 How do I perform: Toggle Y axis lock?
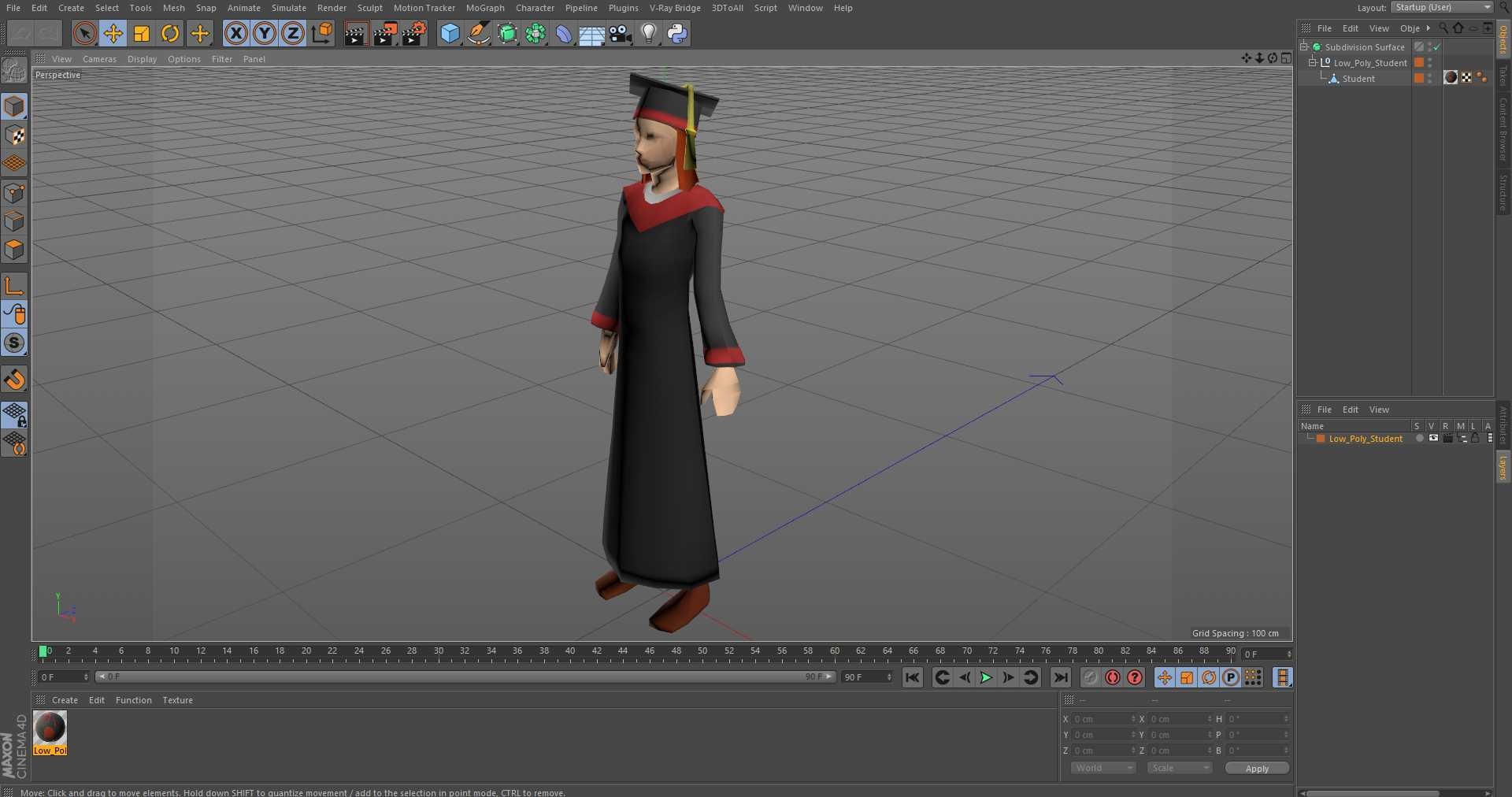pyautogui.click(x=265, y=33)
